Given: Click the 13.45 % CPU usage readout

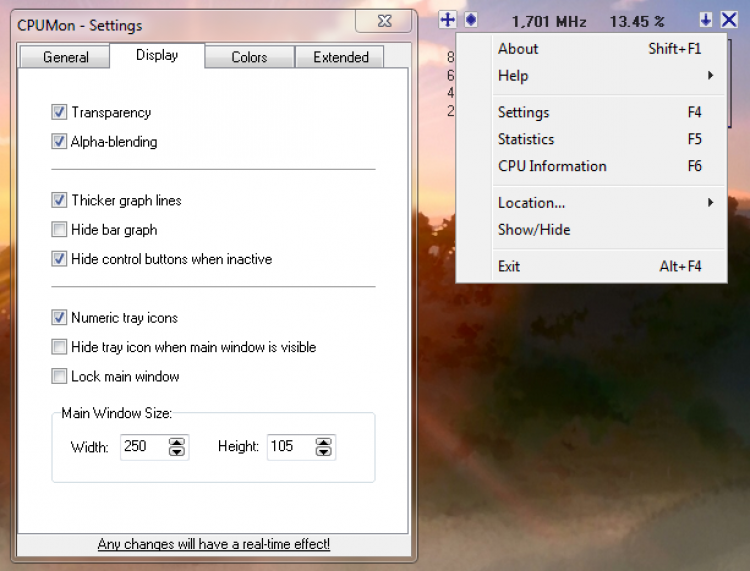Looking at the screenshot, I should [x=637, y=22].
